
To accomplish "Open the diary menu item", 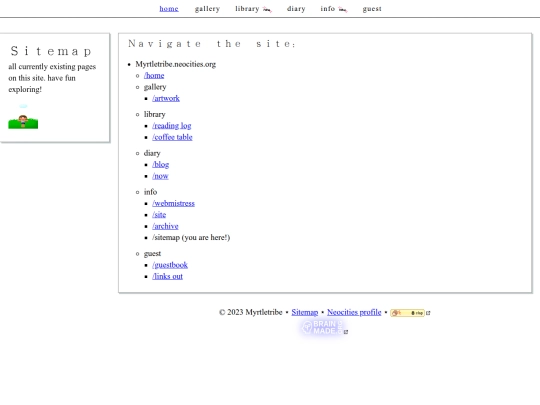I will (296, 9).
